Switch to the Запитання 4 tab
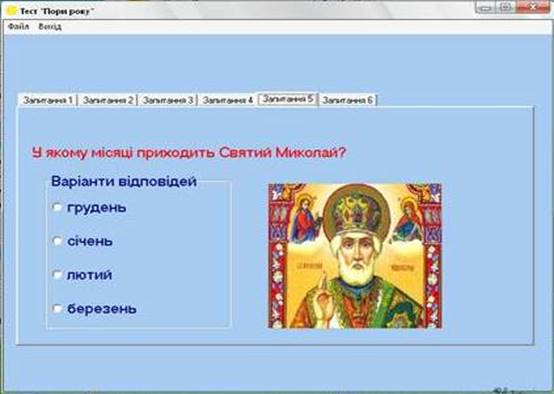Screen dimensions: 554x394 228,100
